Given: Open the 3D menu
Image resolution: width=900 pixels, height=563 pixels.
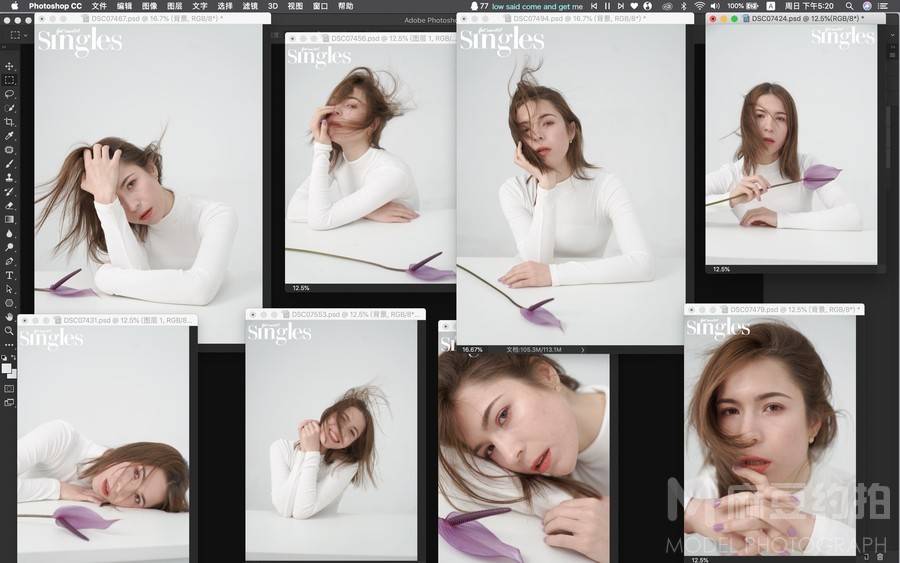Looking at the screenshot, I should 273,6.
